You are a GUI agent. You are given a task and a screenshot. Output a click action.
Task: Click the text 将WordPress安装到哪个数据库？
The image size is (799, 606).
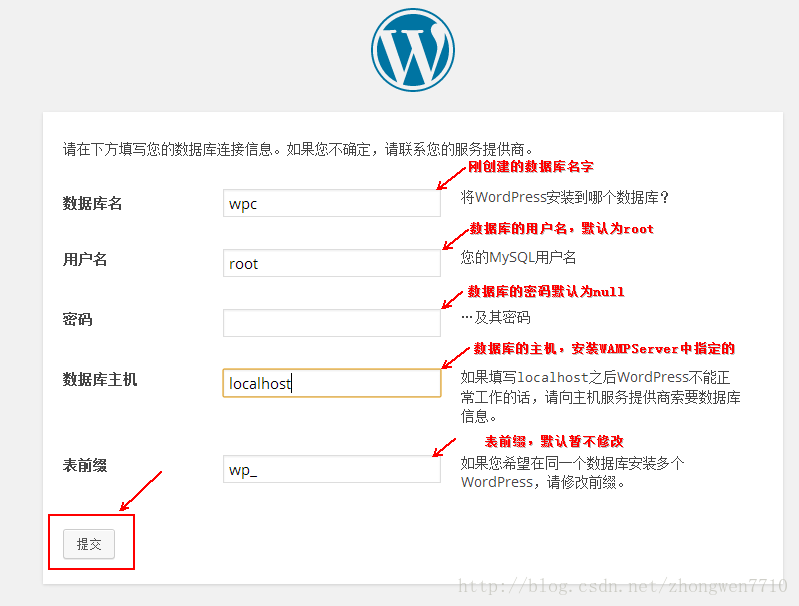point(565,197)
